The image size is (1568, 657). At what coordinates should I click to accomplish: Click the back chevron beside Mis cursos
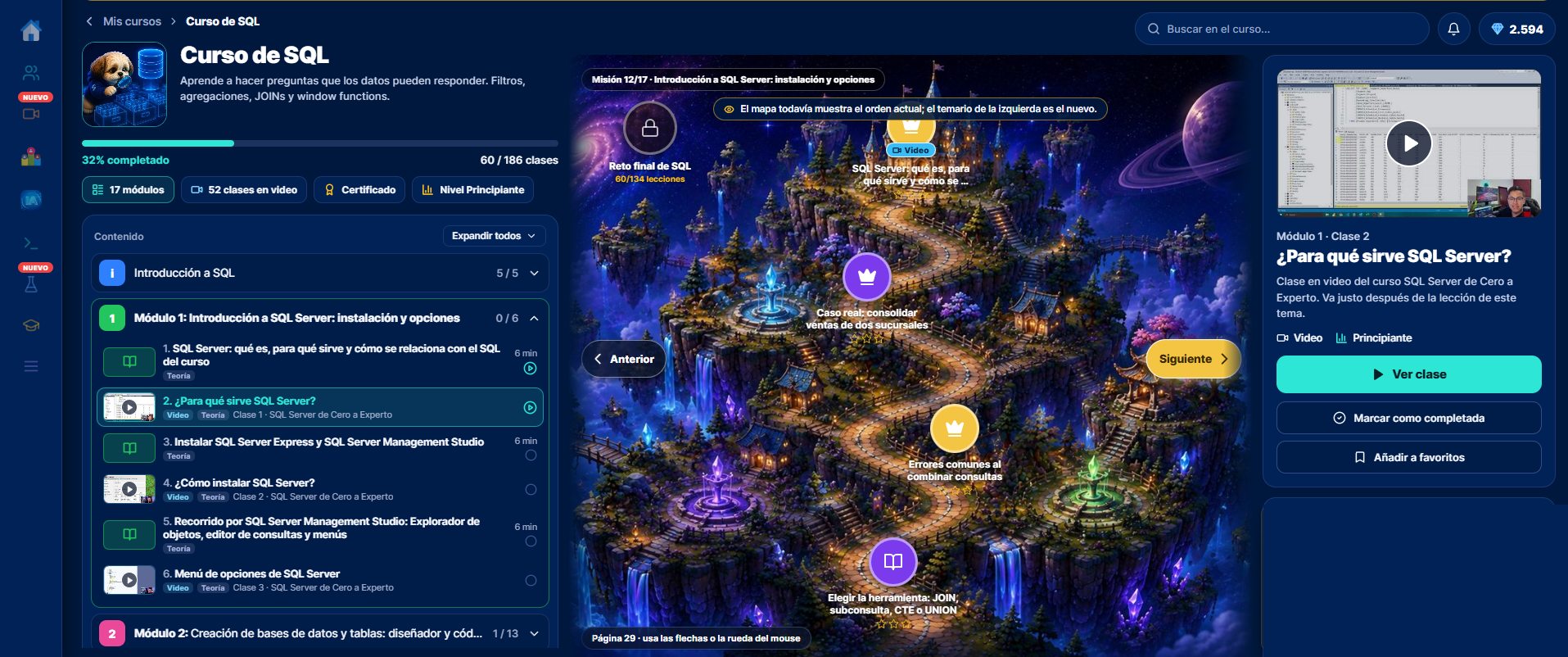pos(89,21)
